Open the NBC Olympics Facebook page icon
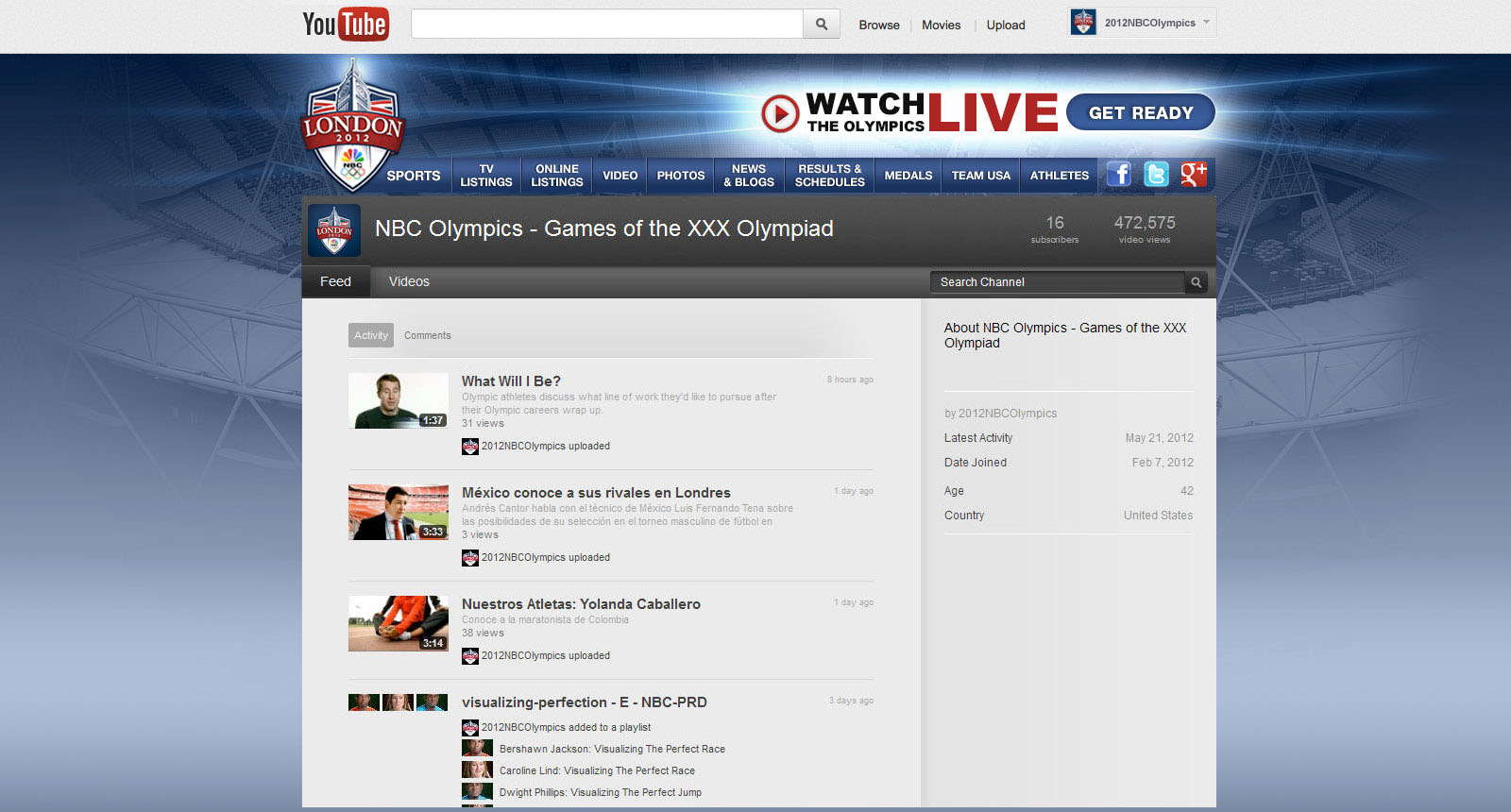The image size is (1511, 812). point(1119,175)
